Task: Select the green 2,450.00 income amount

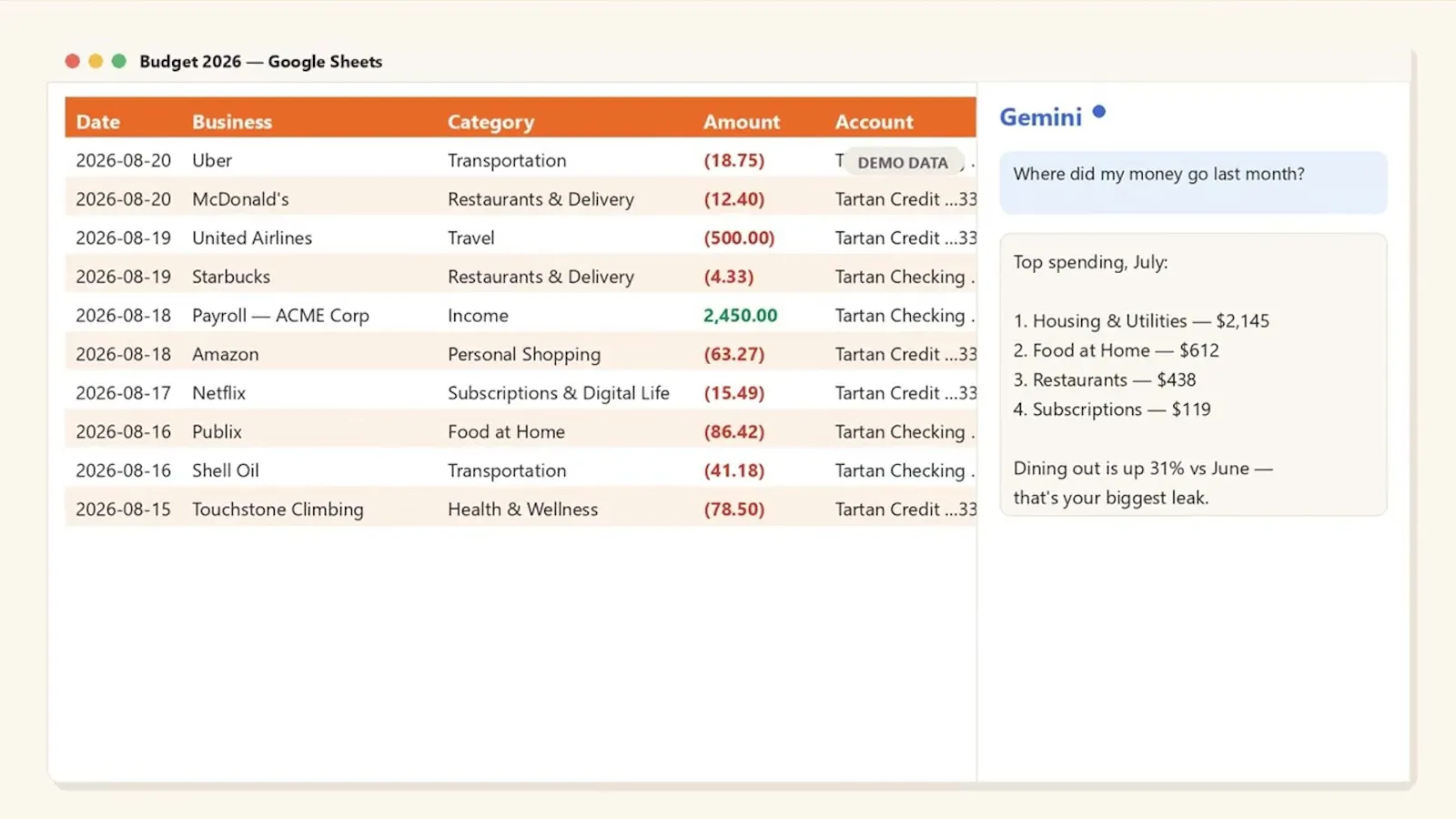Action: pyautogui.click(x=741, y=316)
